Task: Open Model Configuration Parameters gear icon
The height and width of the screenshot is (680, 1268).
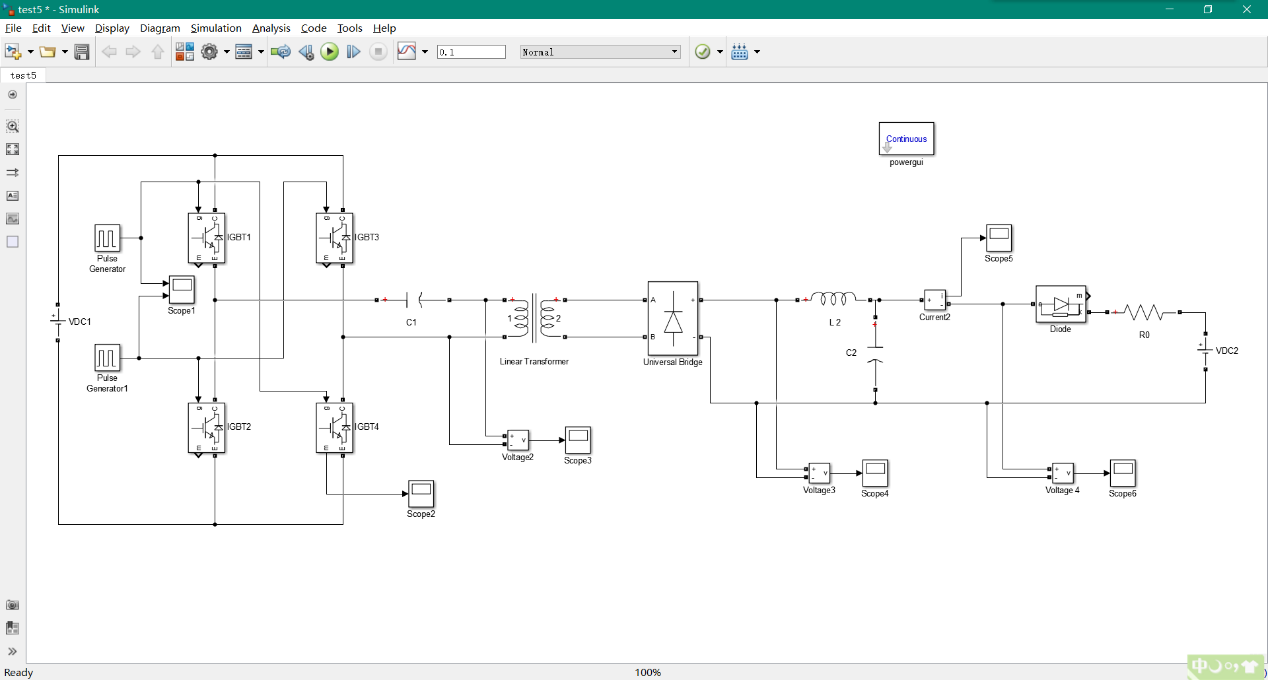Action: [209, 52]
